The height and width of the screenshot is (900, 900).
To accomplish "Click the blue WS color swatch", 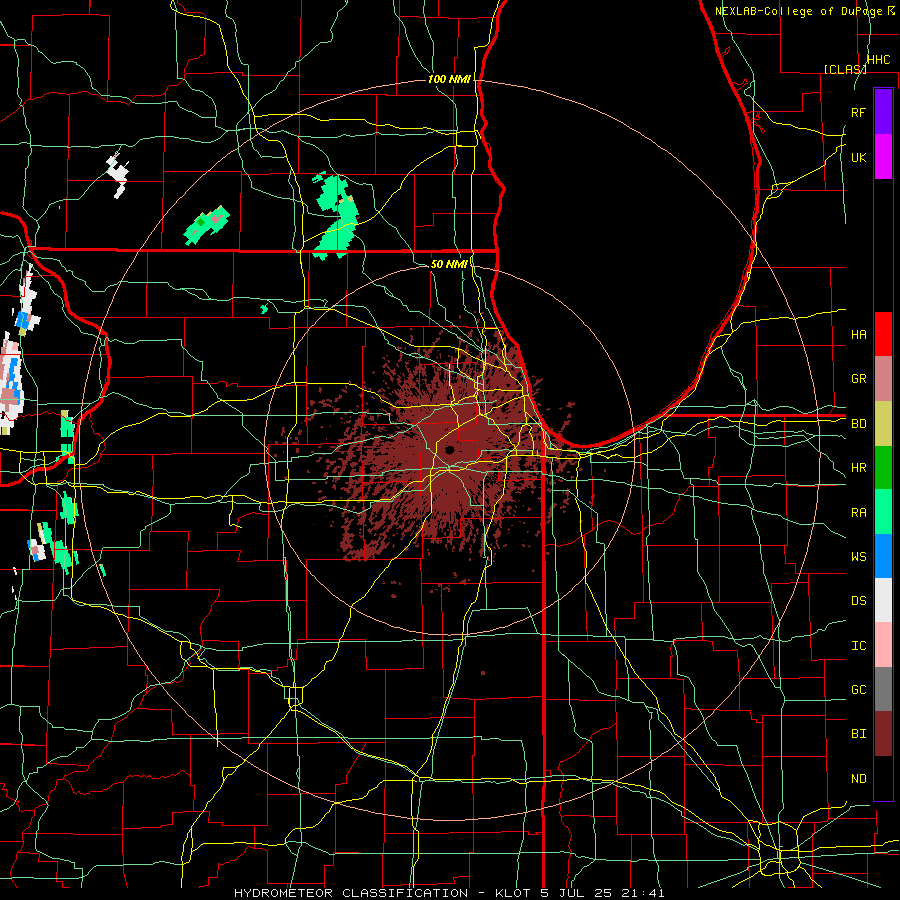I will [883, 556].
